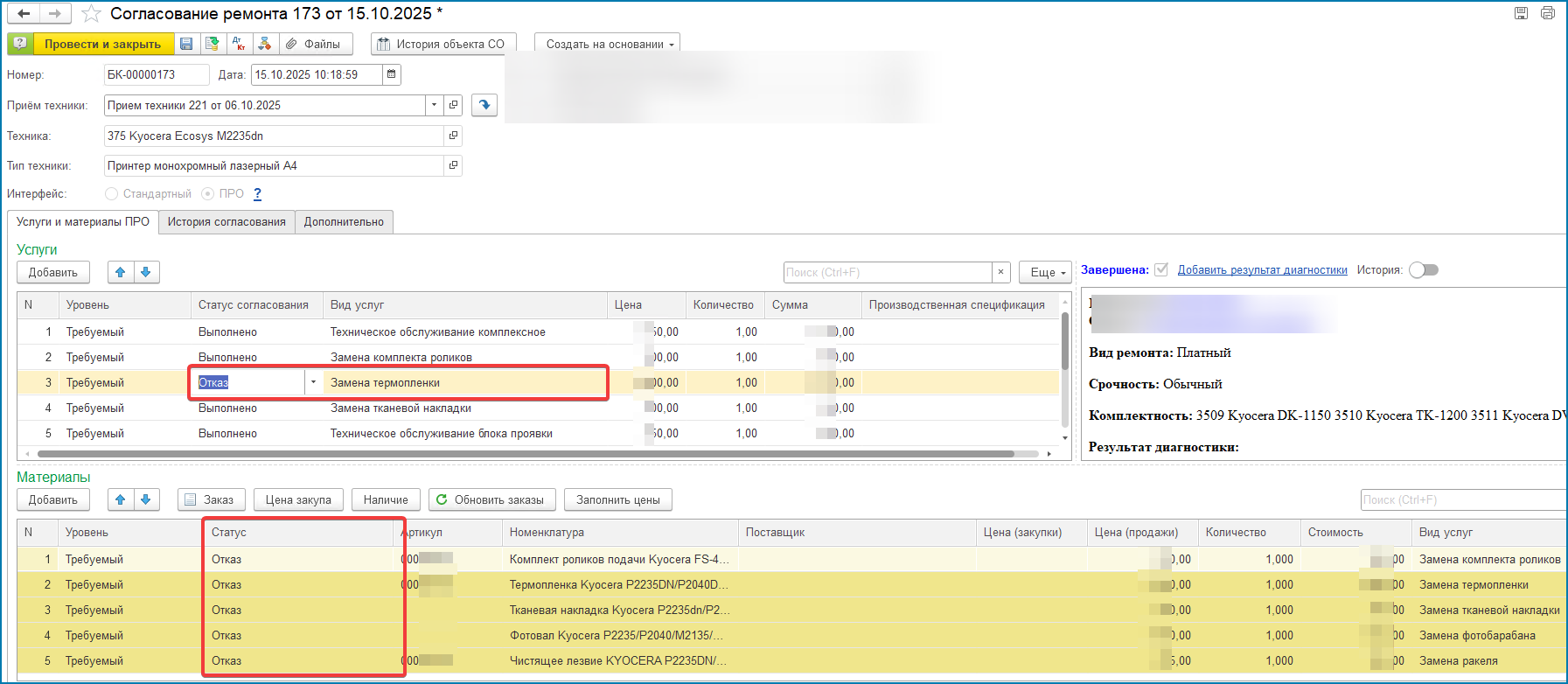Tick the Завершена checkbox
Image resolution: width=1568 pixels, height=684 pixels.
click(1161, 269)
